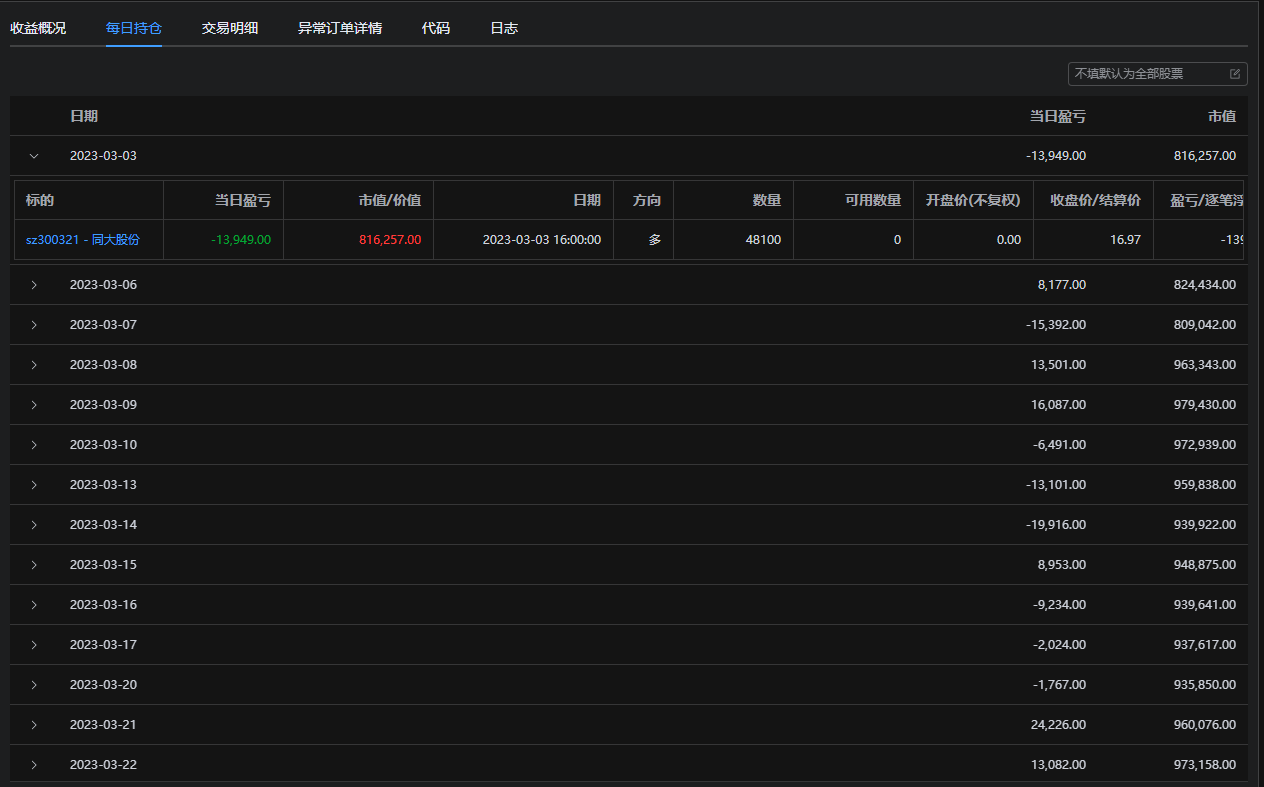Expand the 2023-03-22 row chevron

pyautogui.click(x=34, y=765)
